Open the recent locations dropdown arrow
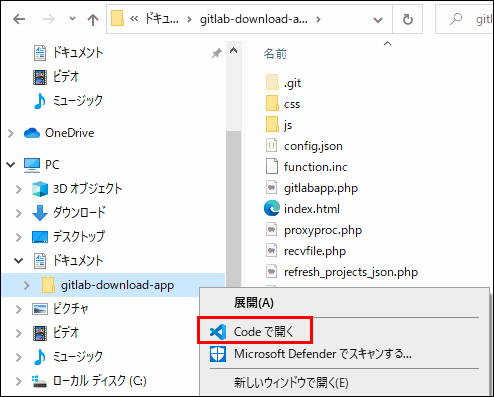The image size is (494, 397). click(72, 19)
